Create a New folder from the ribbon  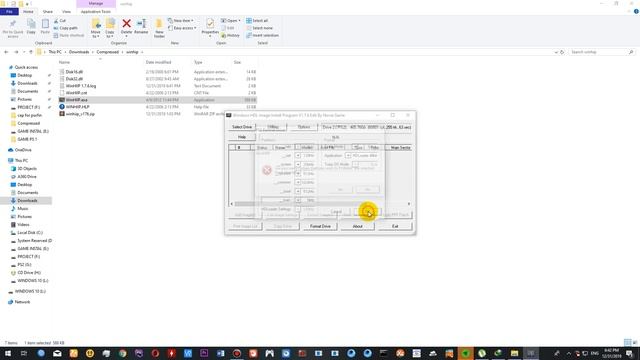point(159,28)
